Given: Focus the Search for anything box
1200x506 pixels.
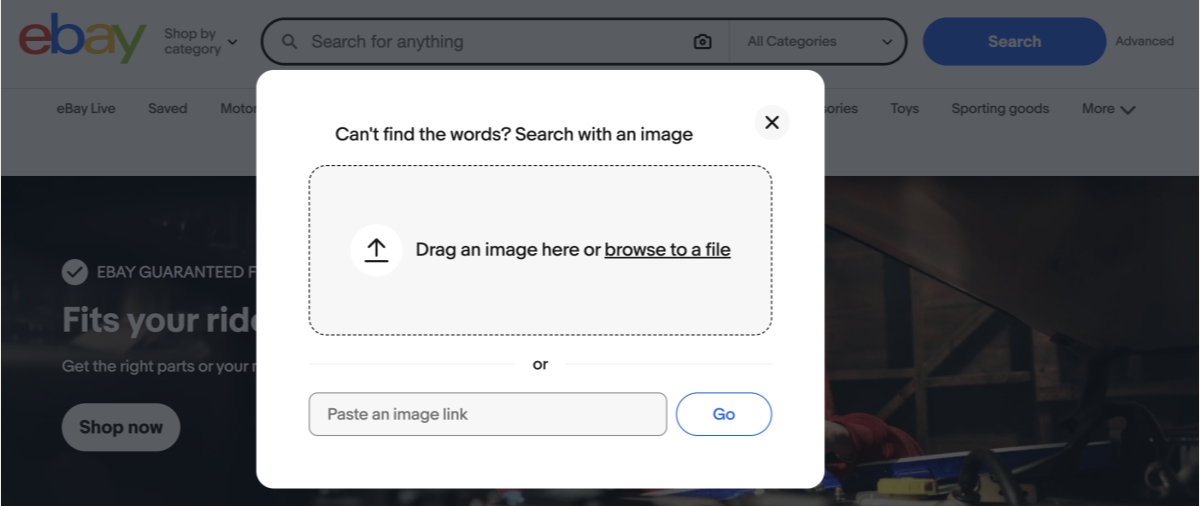Looking at the screenshot, I should 497,42.
